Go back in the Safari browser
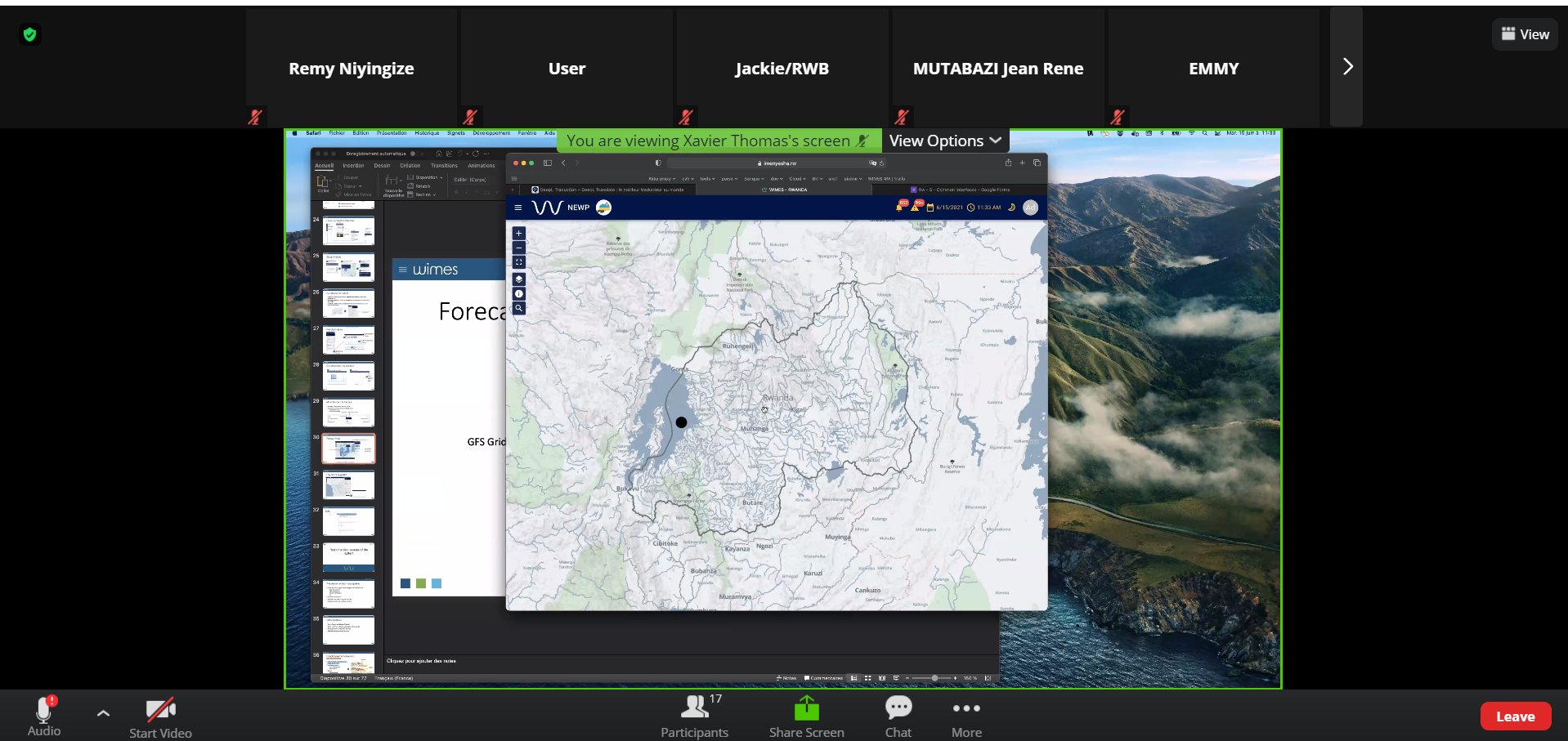 (x=563, y=163)
